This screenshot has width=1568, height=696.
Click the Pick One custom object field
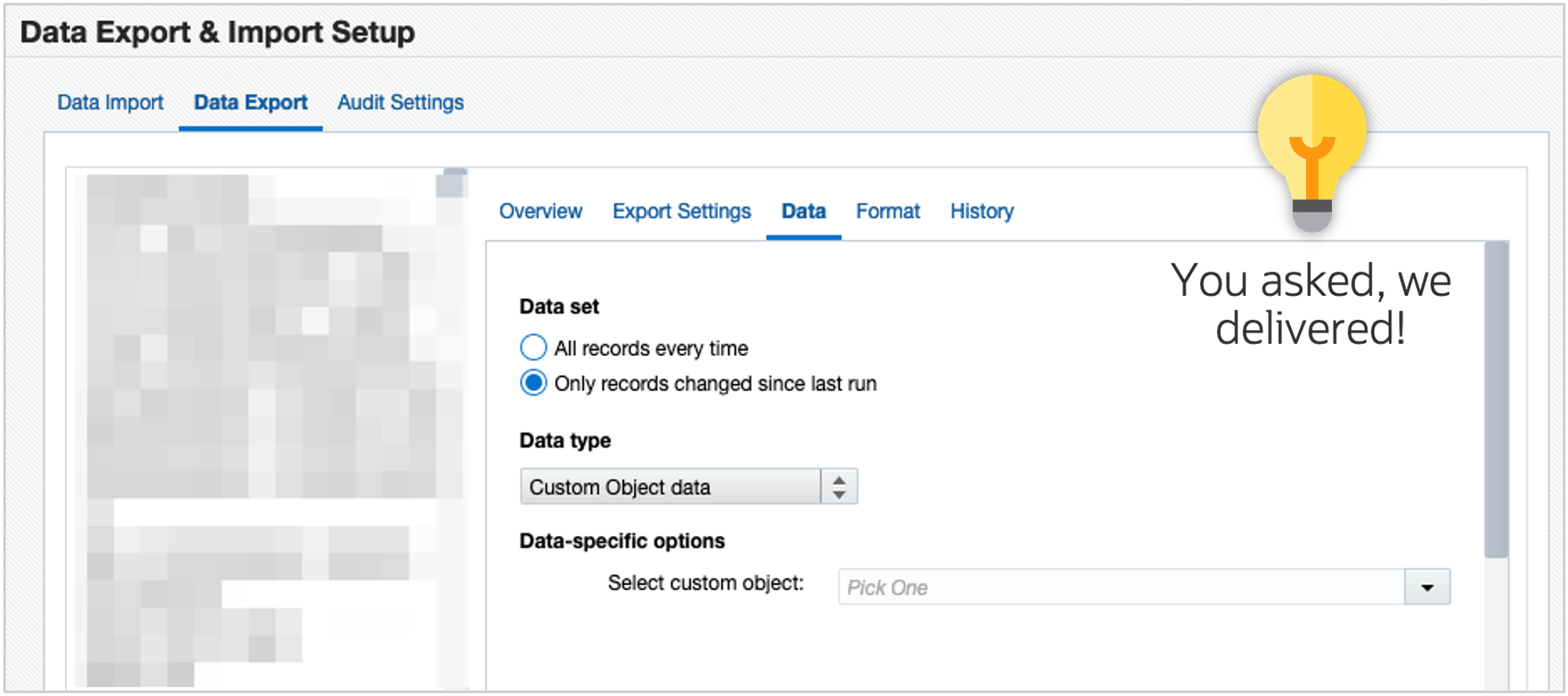1121,588
